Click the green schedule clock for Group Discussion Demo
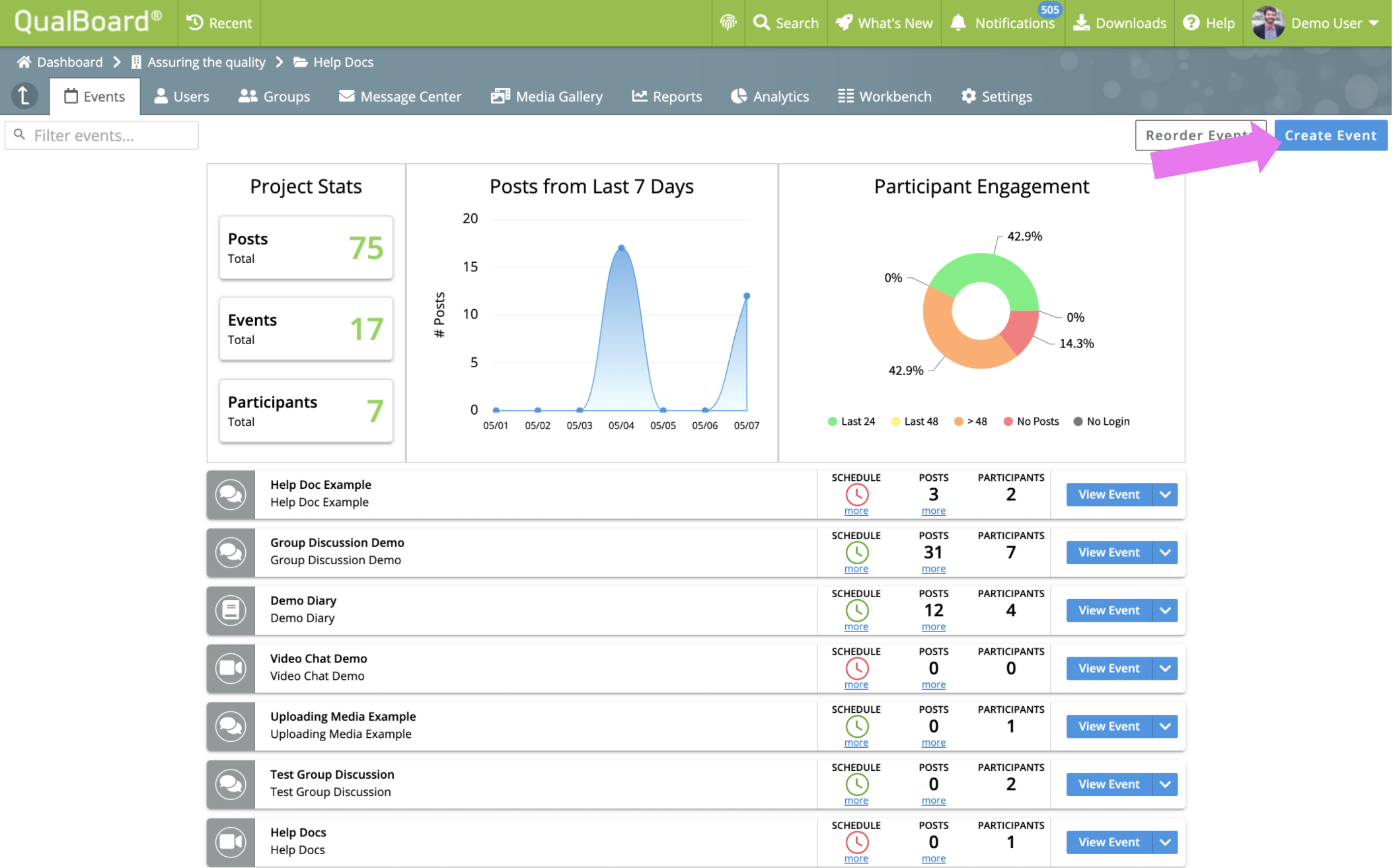This screenshot has width=1393, height=868. pyautogui.click(x=856, y=552)
